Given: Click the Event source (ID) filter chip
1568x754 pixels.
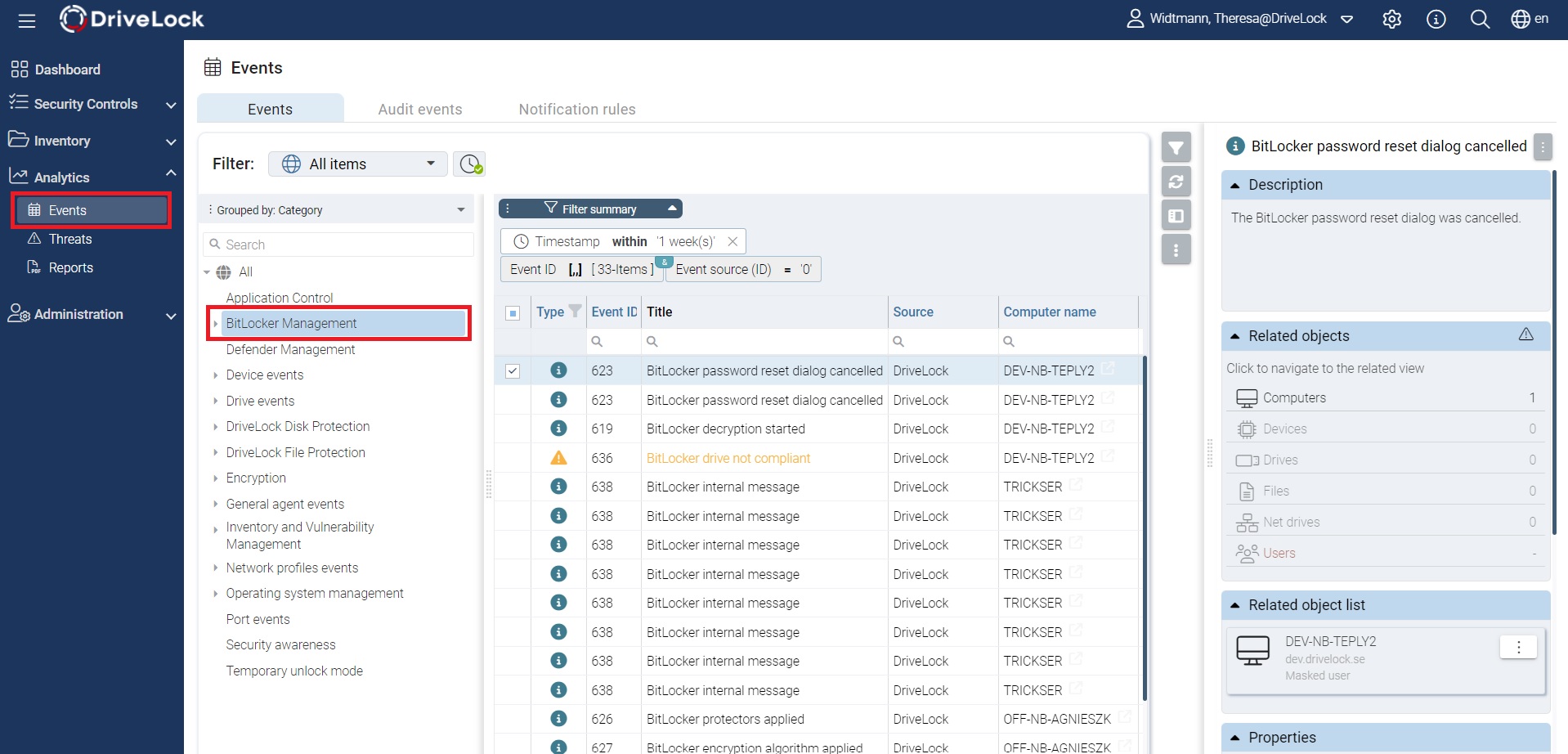Looking at the screenshot, I should (743, 269).
